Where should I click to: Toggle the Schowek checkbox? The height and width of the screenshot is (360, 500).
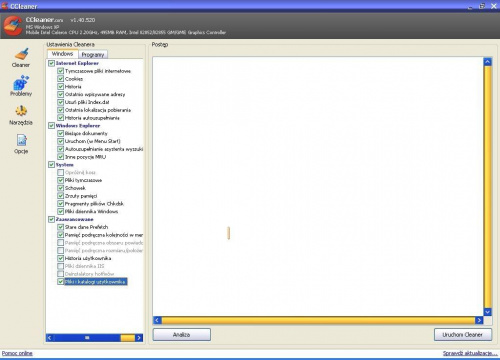(x=61, y=188)
